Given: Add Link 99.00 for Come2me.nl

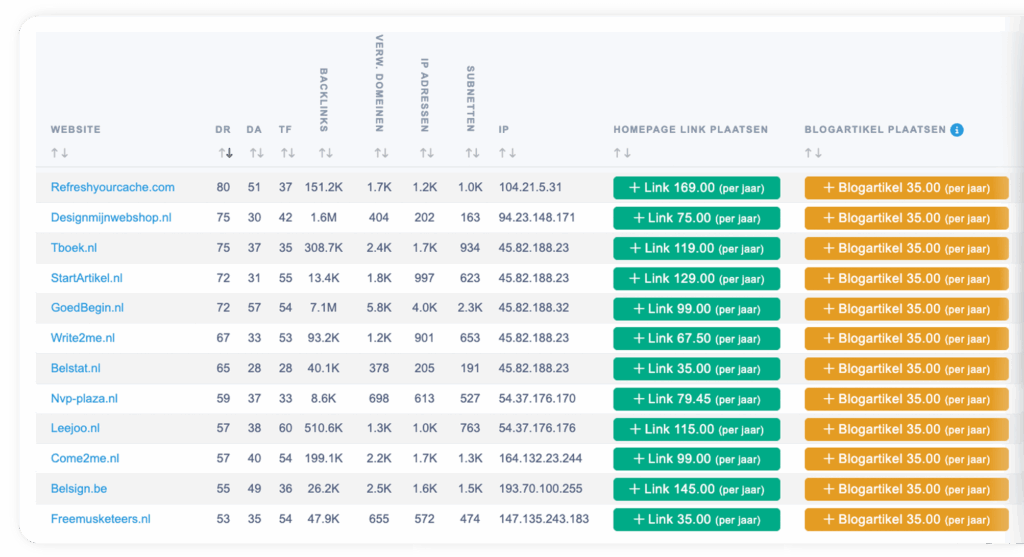Looking at the screenshot, I should pyautogui.click(x=696, y=458).
